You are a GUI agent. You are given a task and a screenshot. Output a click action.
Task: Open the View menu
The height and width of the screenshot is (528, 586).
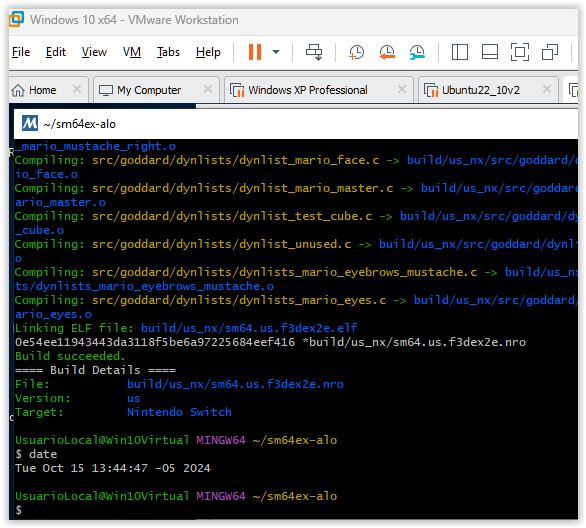click(94, 52)
